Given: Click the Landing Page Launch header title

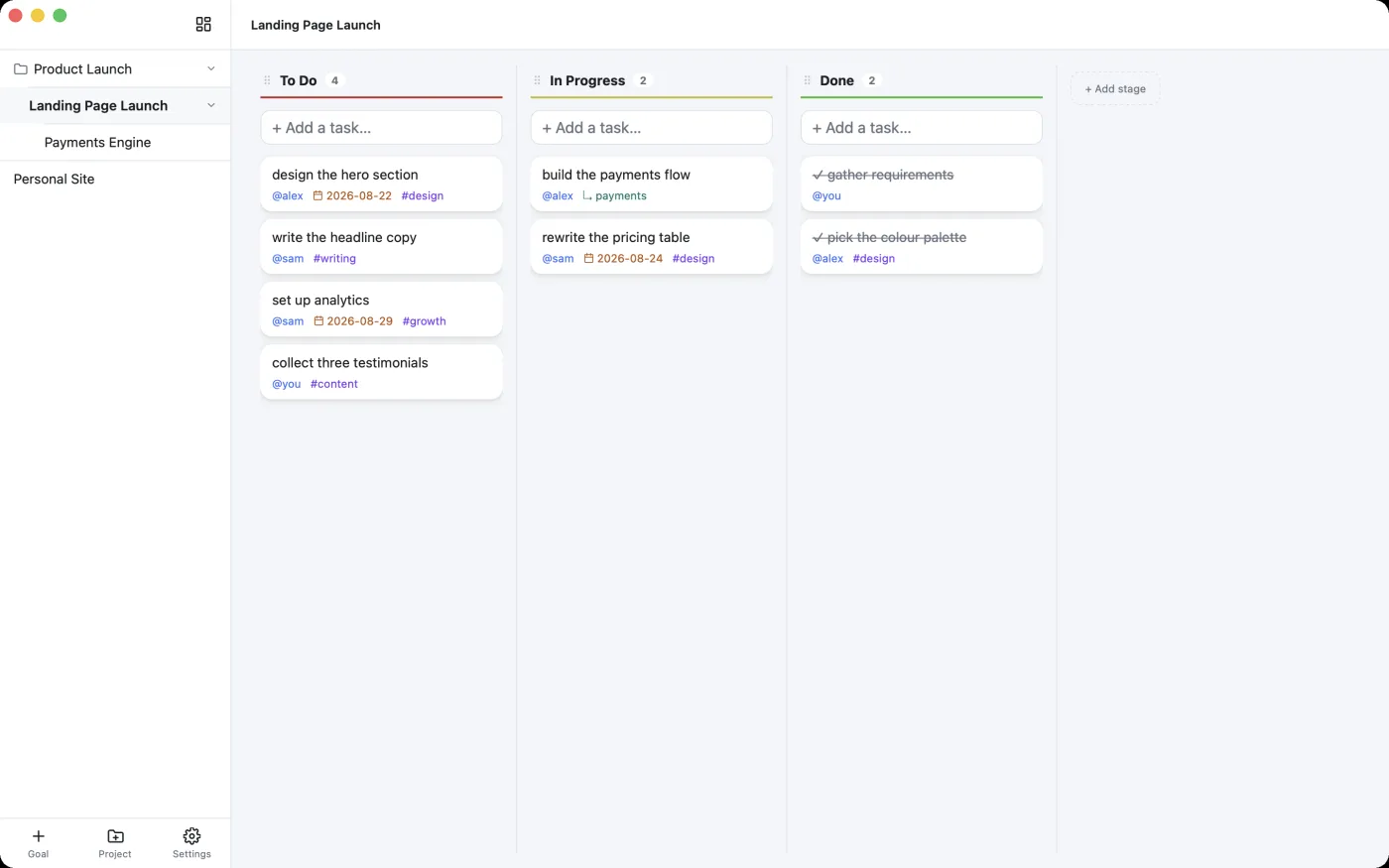Looking at the screenshot, I should click(316, 25).
